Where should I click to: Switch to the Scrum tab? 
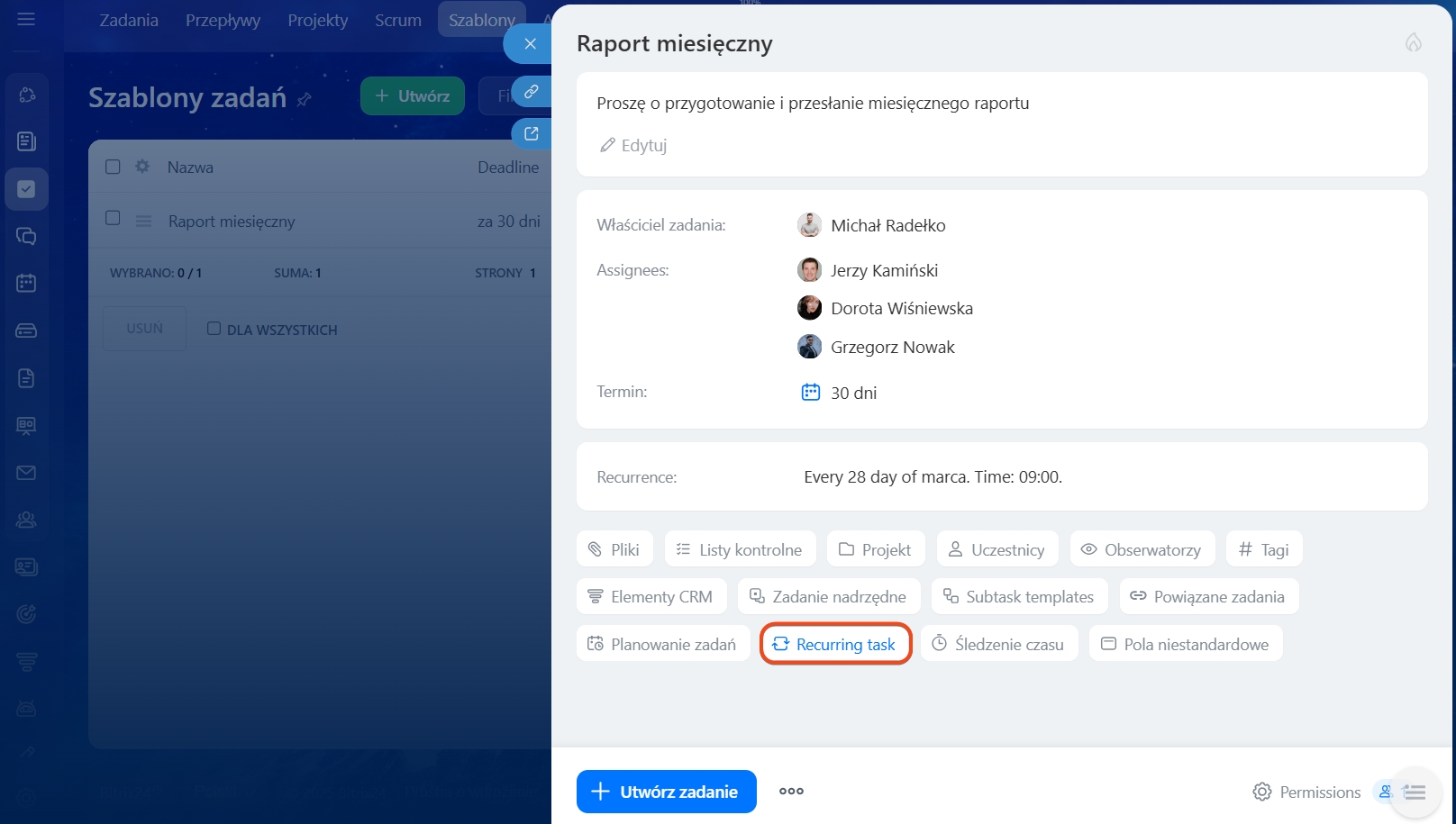point(397,20)
